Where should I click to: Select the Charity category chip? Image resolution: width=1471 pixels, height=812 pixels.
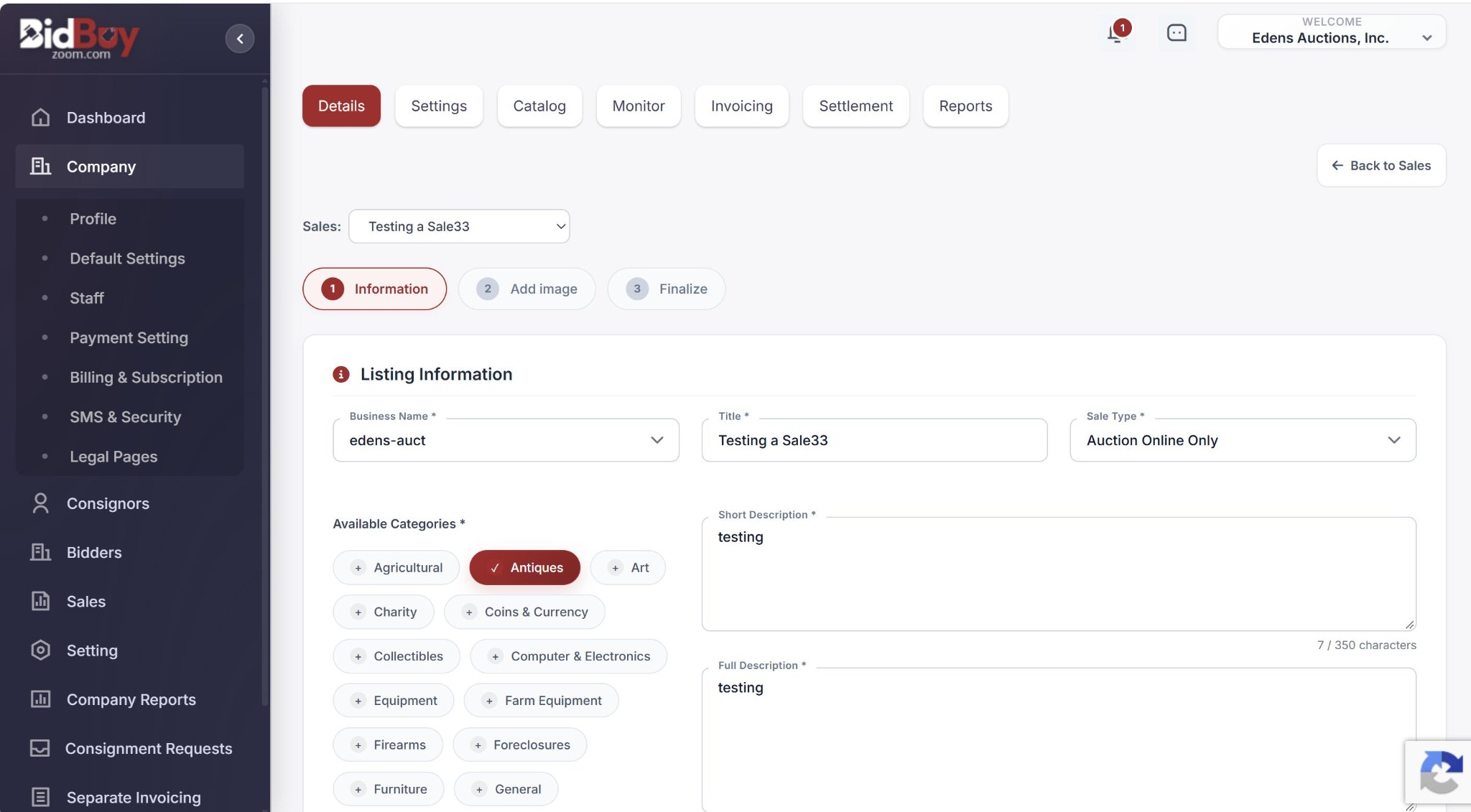point(384,612)
